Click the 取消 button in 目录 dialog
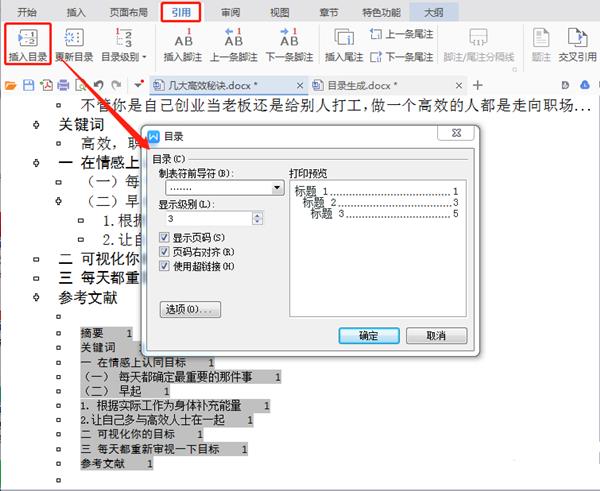The height and width of the screenshot is (491, 600). 436,336
